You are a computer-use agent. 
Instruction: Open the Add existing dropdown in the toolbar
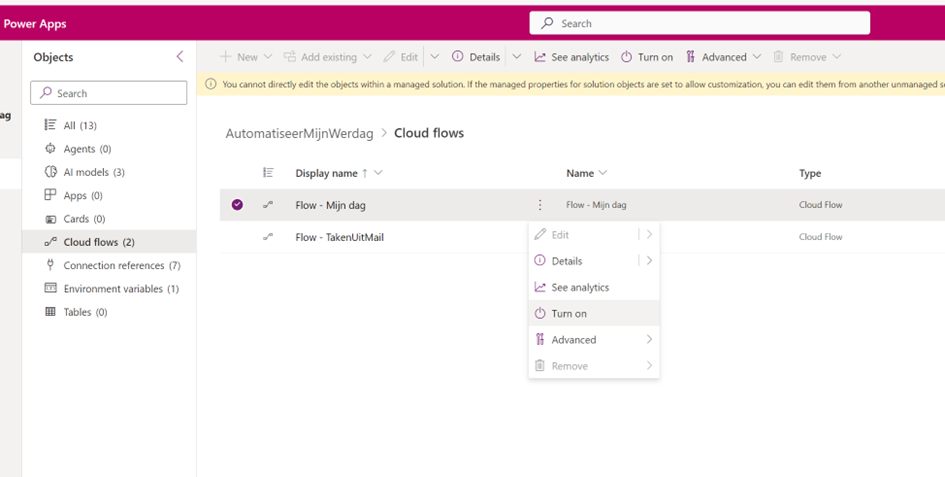click(367, 57)
